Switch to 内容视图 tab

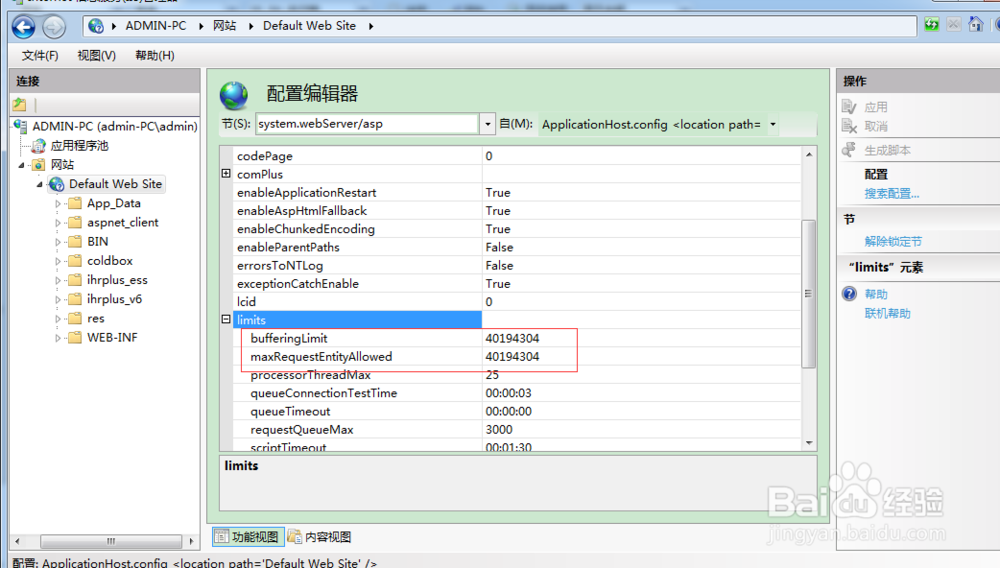320,537
